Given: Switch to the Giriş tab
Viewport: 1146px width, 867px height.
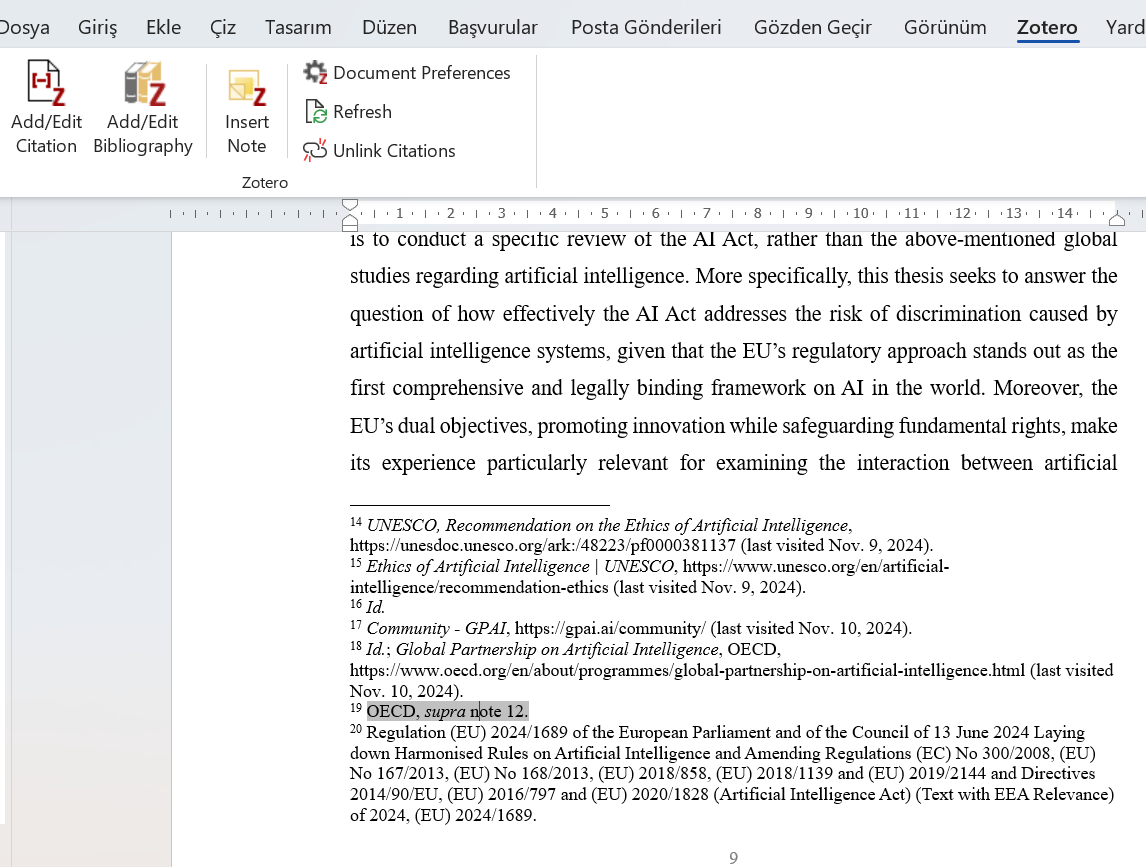Looking at the screenshot, I should point(97,28).
